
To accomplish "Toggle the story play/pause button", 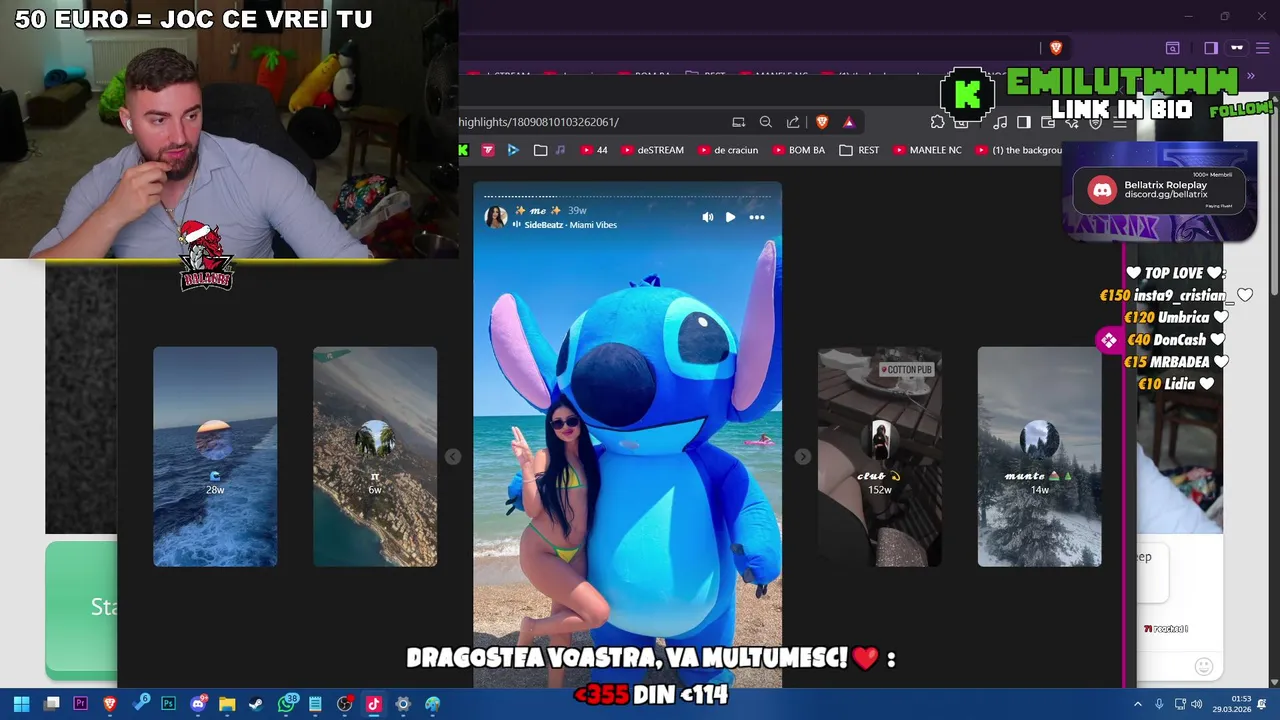I will (731, 217).
